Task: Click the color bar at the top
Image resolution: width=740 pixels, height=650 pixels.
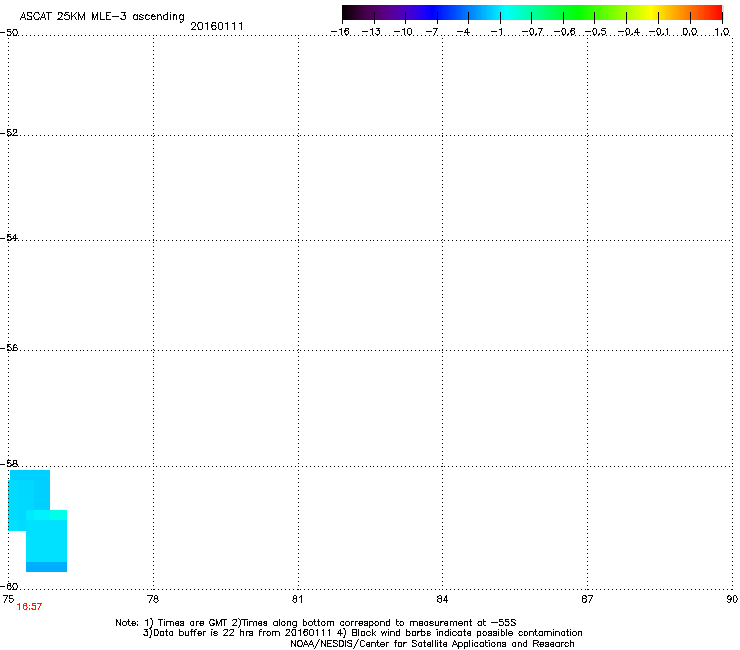Action: (532, 13)
